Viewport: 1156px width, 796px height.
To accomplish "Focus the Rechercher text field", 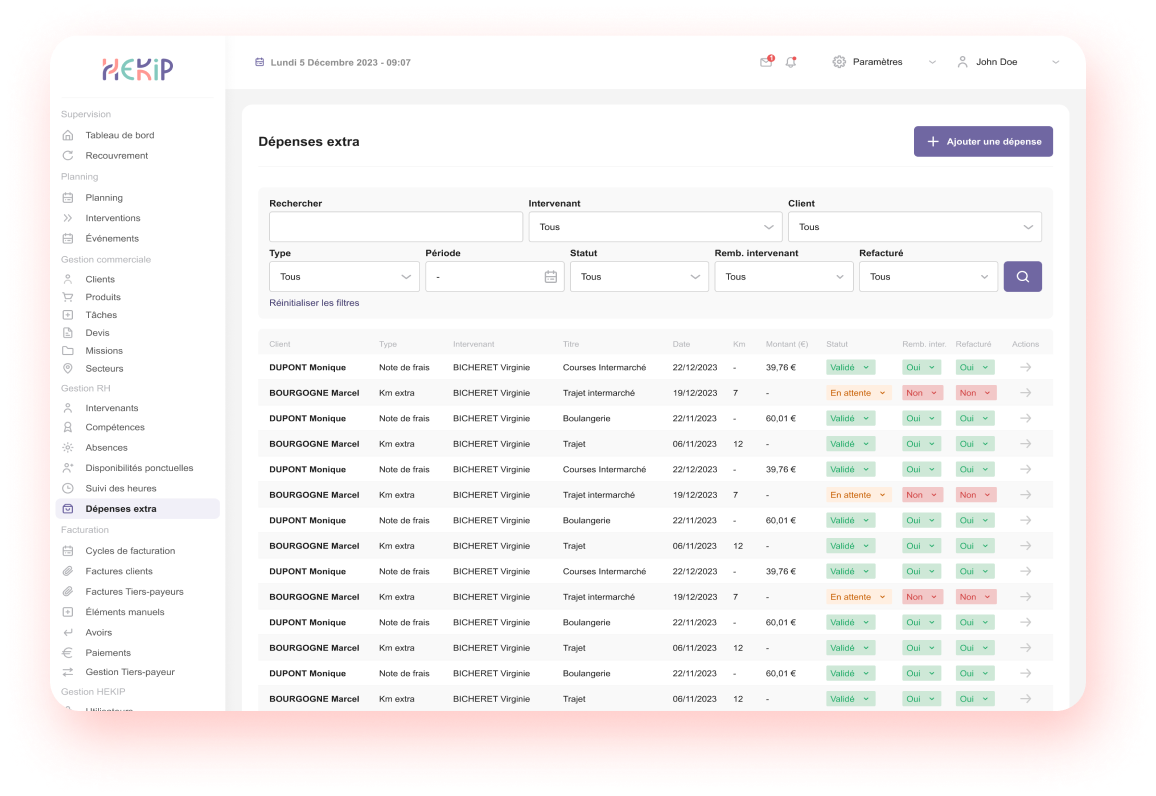I will [395, 227].
